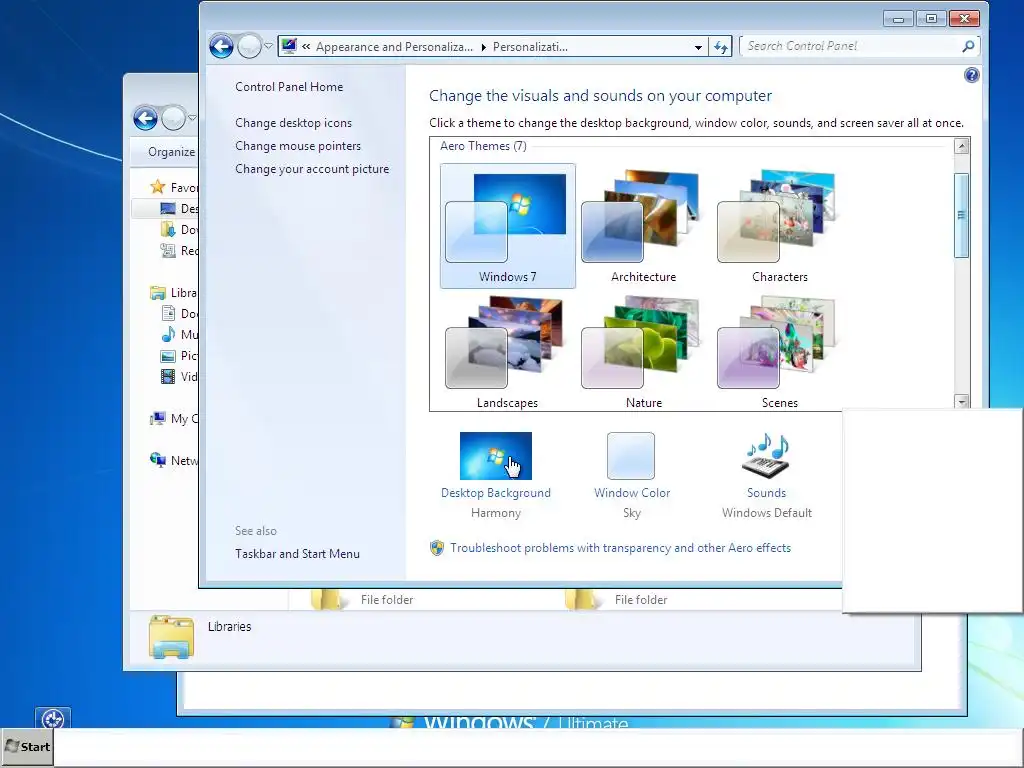Screen dimensions: 1024x768
Task: Close the Personalization window
Action: click(964, 19)
